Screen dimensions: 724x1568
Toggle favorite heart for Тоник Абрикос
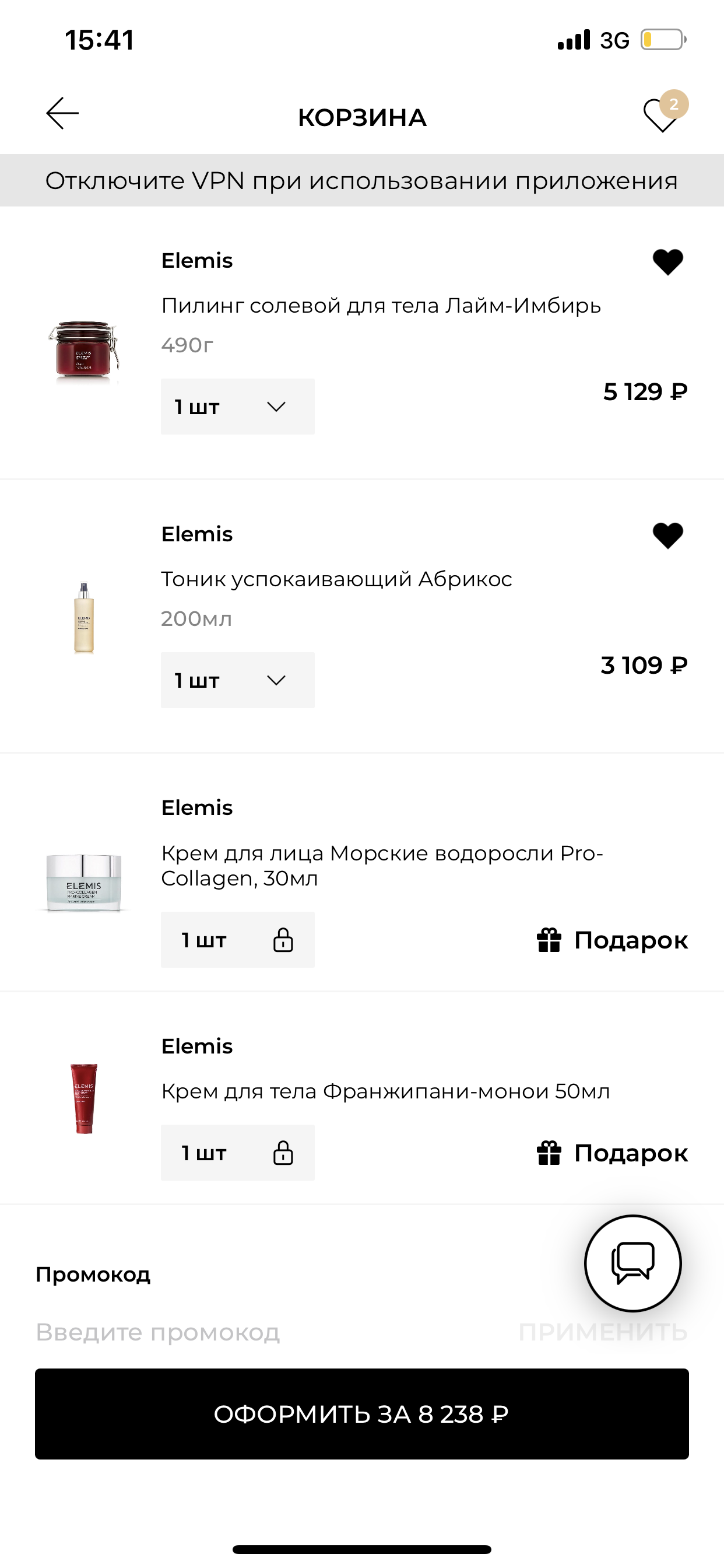pyautogui.click(x=668, y=535)
